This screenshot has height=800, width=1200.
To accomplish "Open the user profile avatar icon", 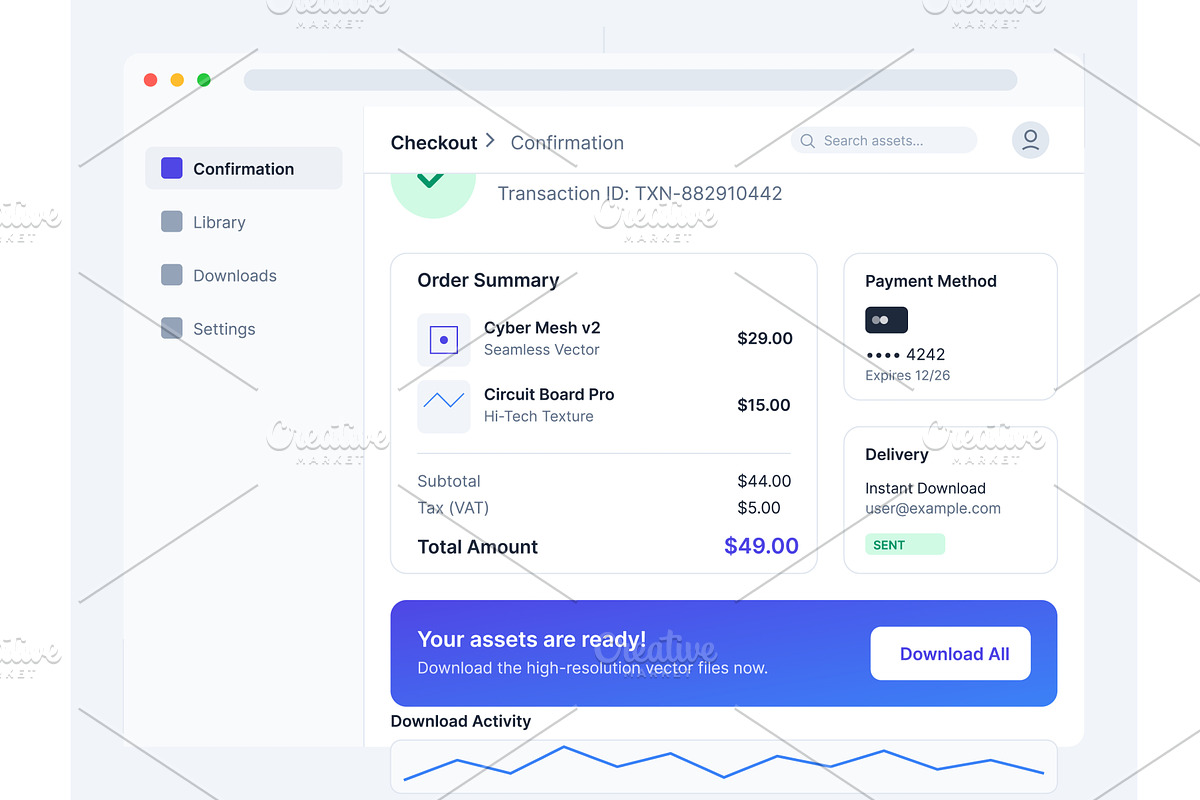I will [1030, 140].
